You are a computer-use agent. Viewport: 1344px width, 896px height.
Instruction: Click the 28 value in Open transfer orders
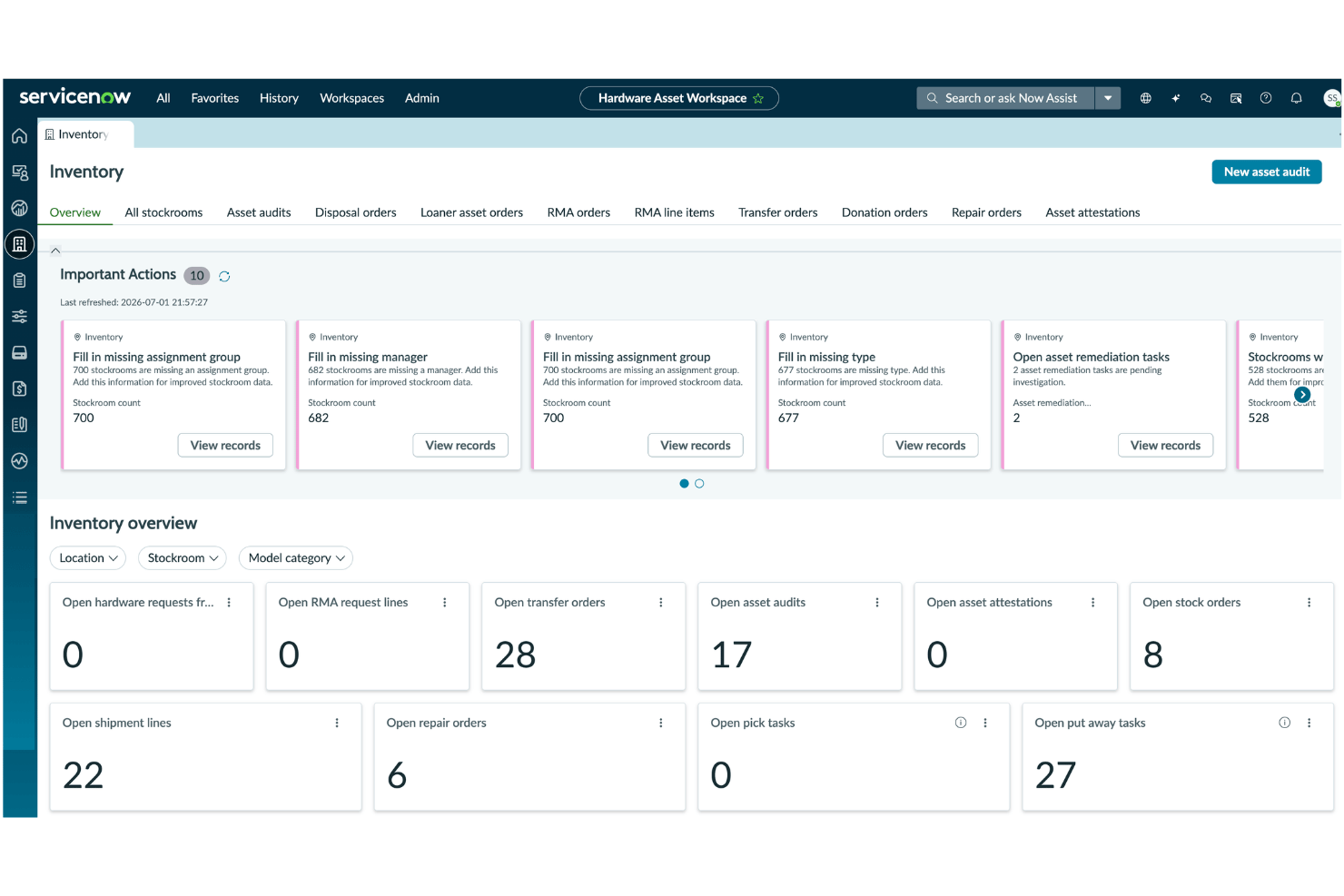[515, 655]
